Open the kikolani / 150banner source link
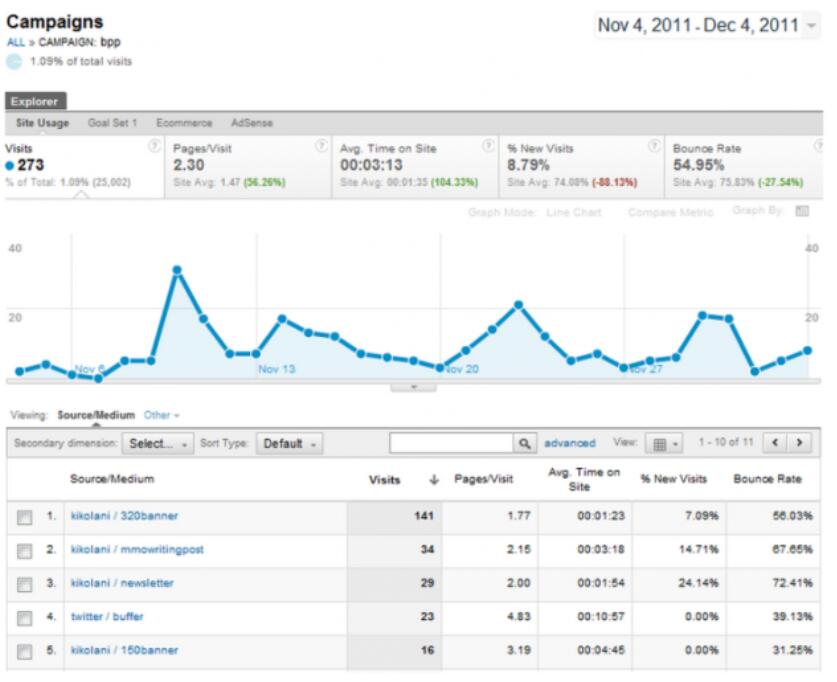The image size is (837, 682). pos(124,651)
